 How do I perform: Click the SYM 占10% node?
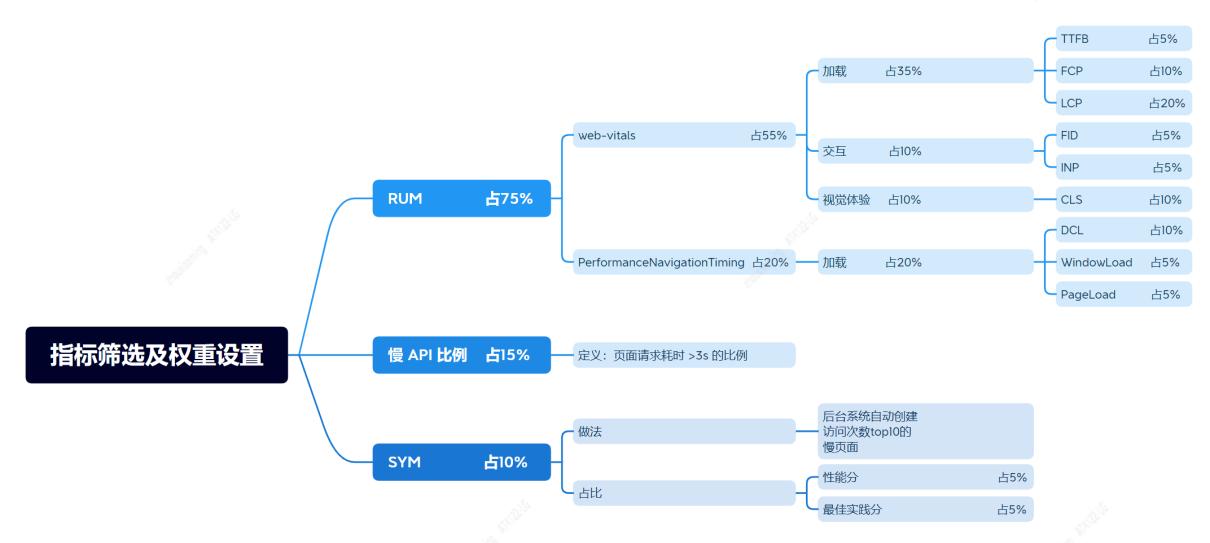pos(461,462)
